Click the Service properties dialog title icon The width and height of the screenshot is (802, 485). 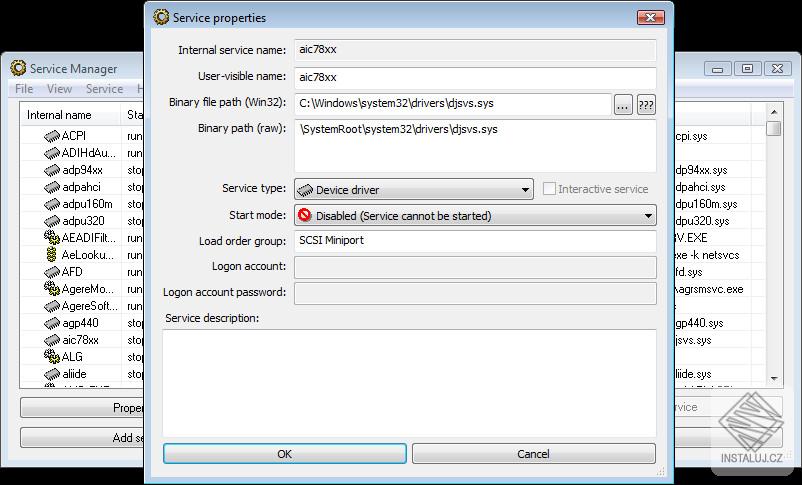pyautogui.click(x=161, y=17)
